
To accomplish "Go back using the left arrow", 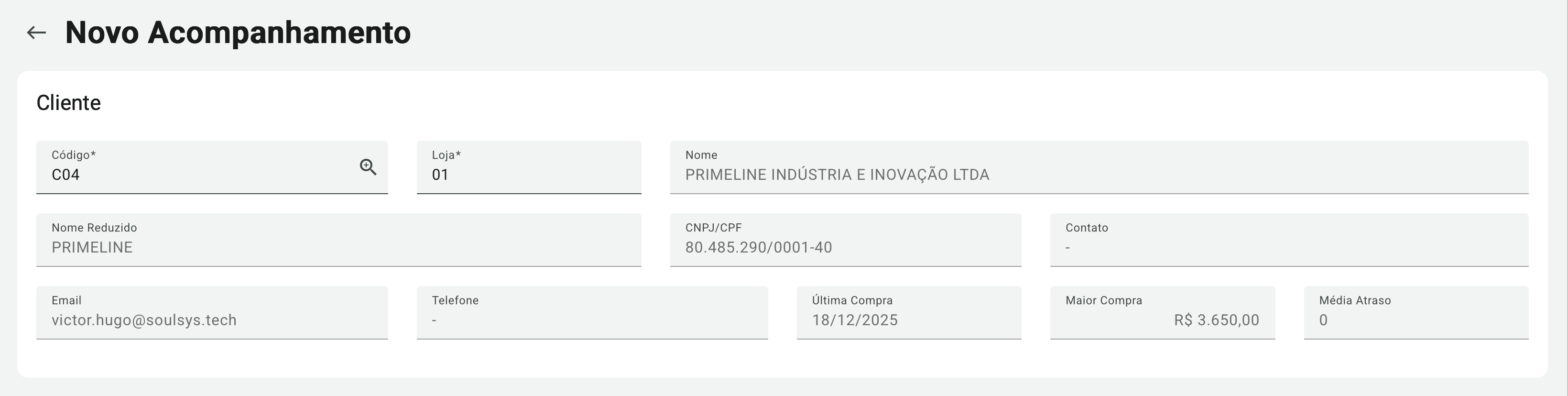I will coord(36,33).
